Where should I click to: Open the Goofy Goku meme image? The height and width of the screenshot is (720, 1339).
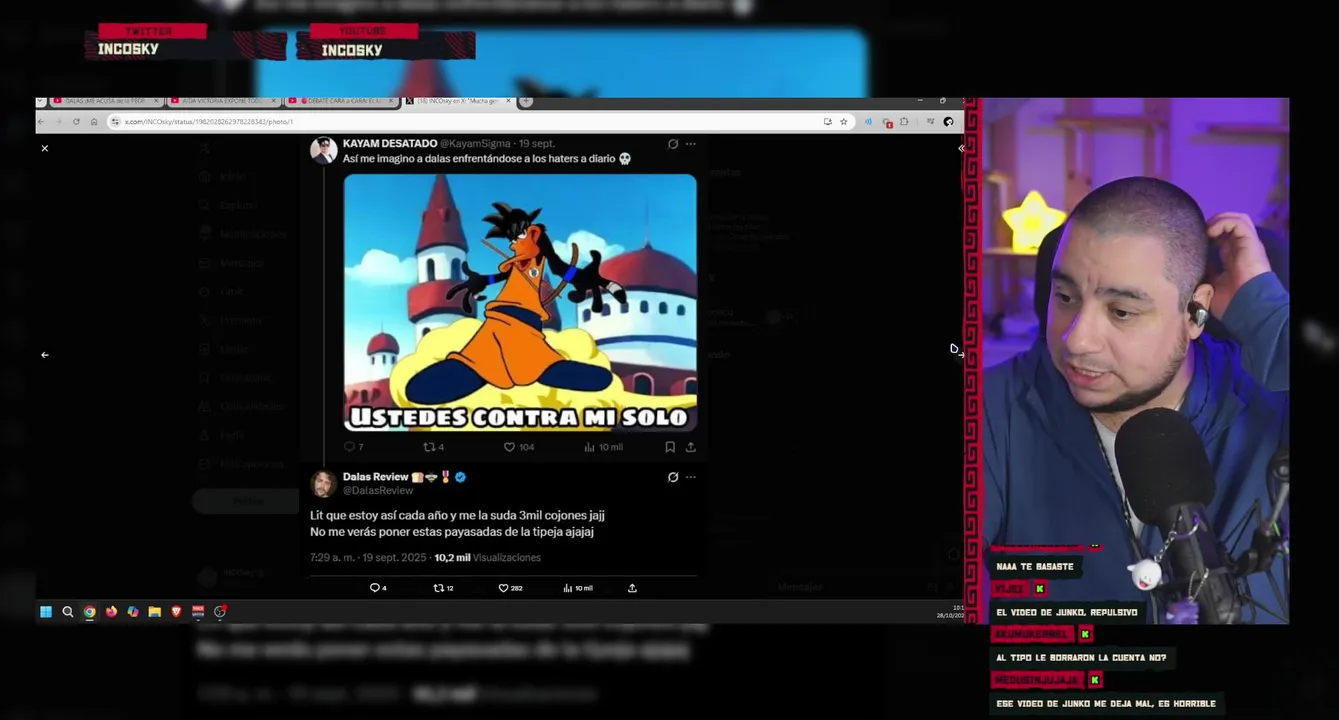[520, 303]
